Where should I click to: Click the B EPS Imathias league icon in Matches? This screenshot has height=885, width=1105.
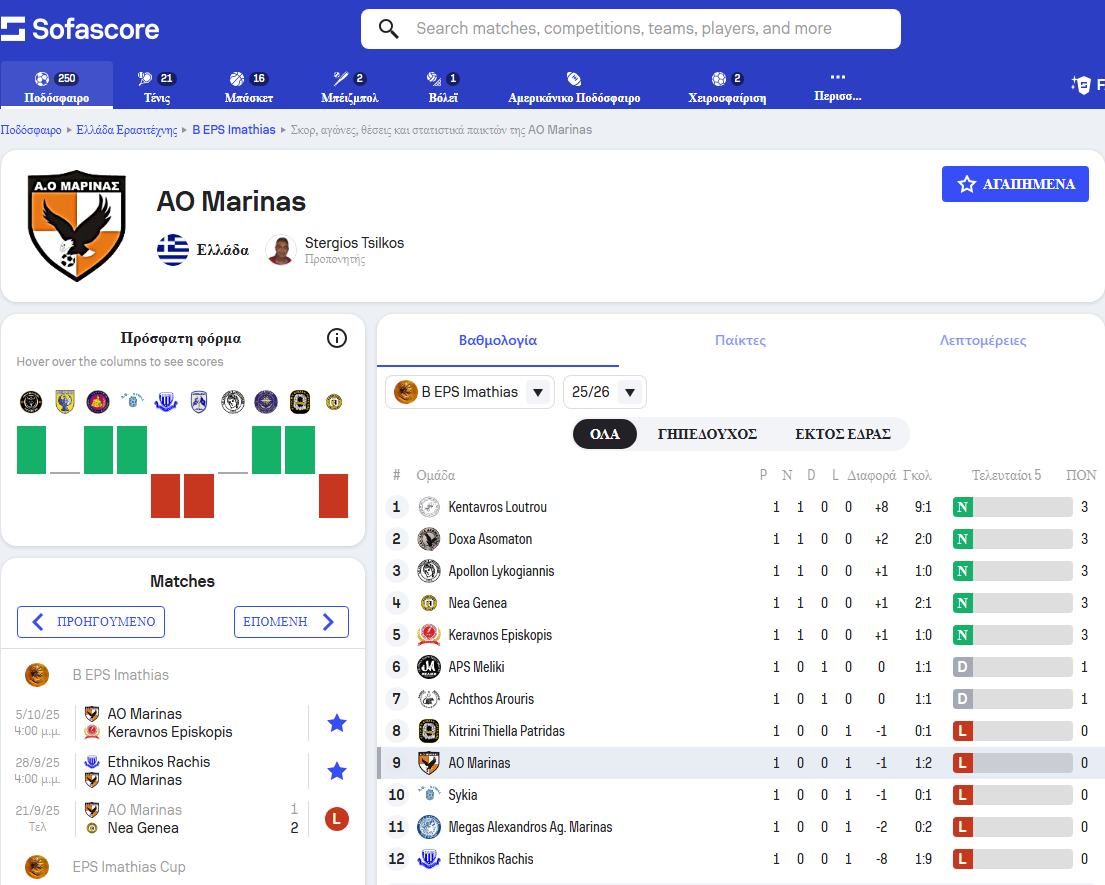[x=37, y=675]
